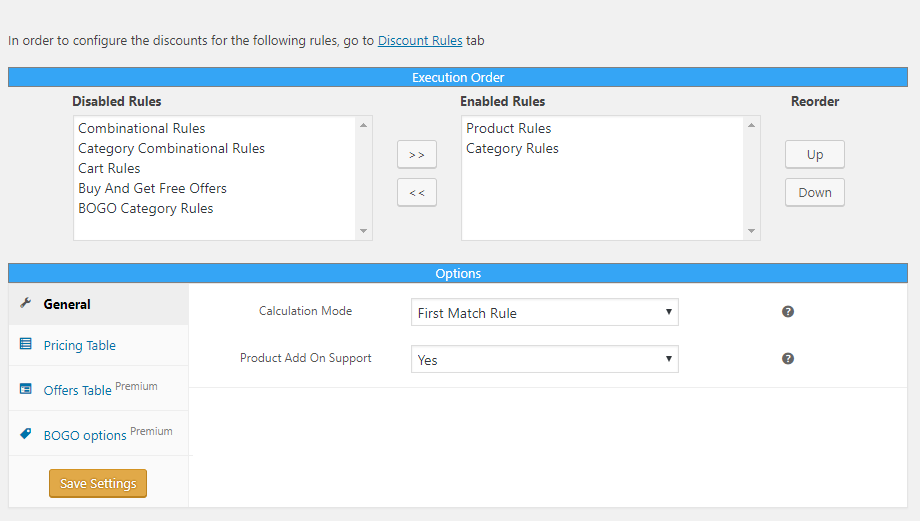The image size is (920, 521).
Task: Move selected rule to Disabled with << button
Action: click(x=417, y=192)
